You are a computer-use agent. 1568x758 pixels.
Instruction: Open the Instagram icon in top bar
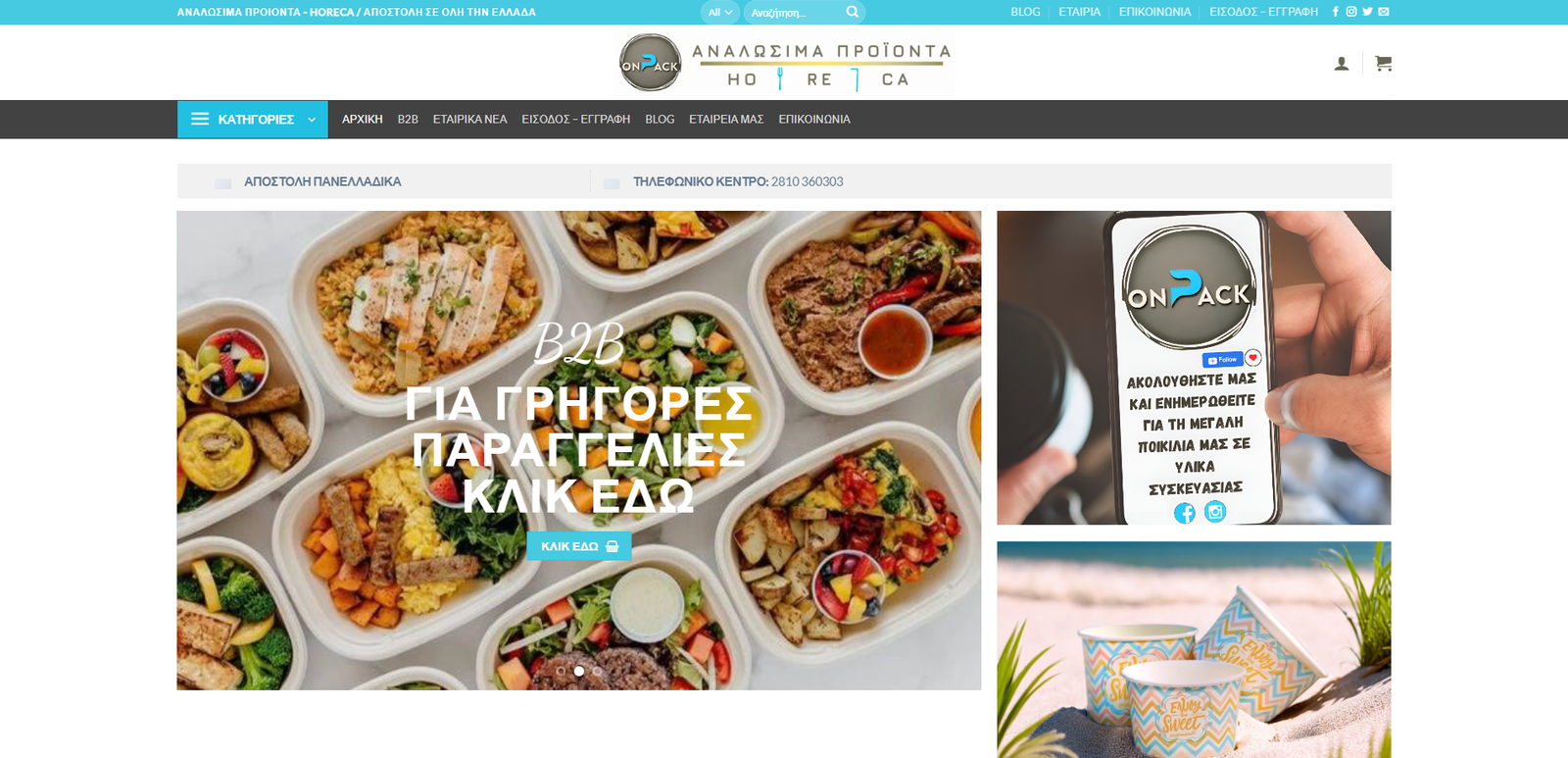point(1351,12)
